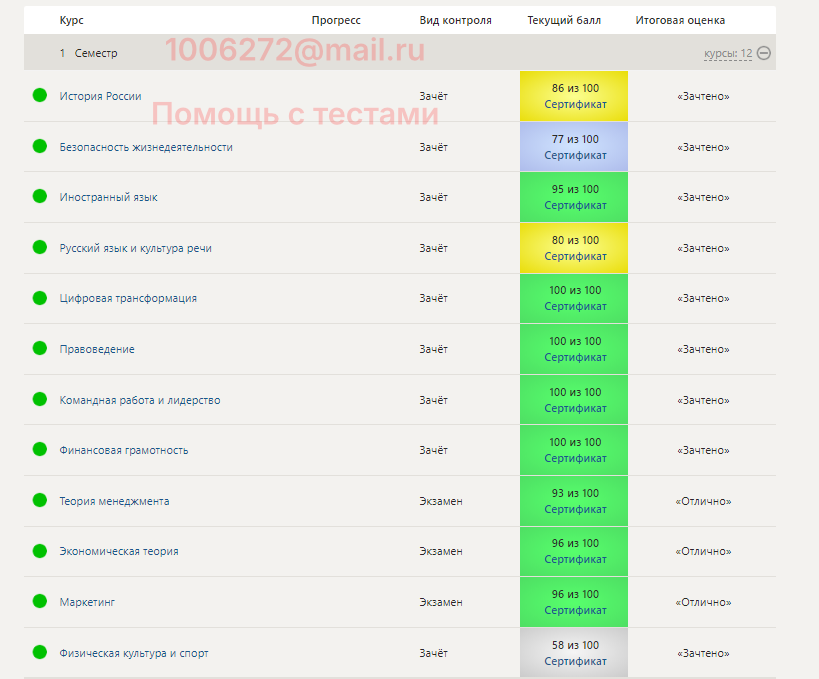
Task: Open the Цифровая трансформация course
Action: [x=128, y=298]
